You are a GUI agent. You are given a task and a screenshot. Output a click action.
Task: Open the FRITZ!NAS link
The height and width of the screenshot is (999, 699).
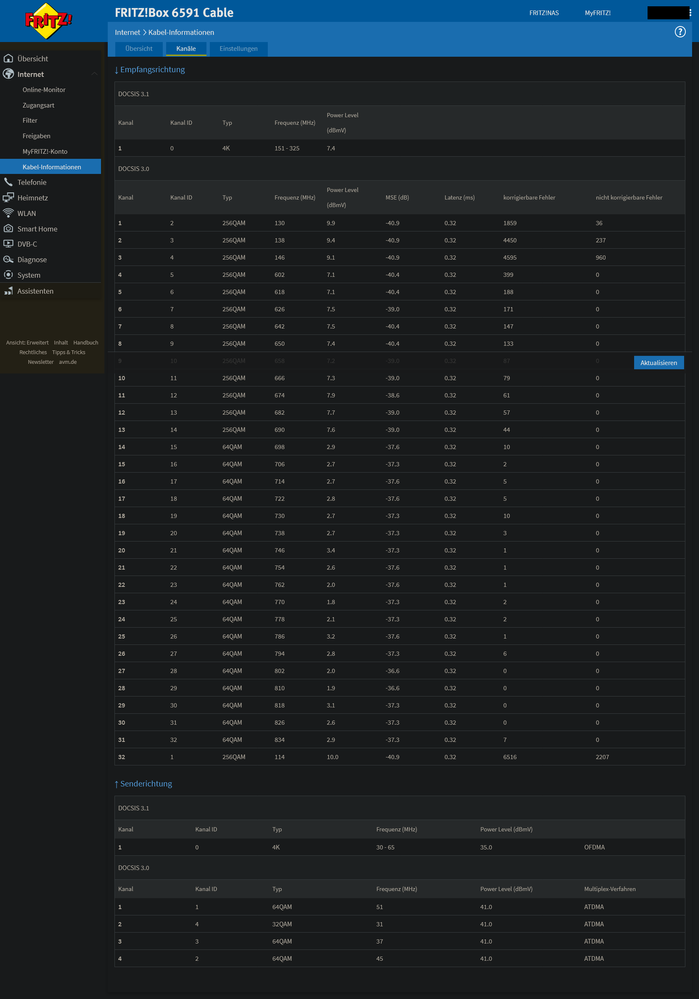544,13
